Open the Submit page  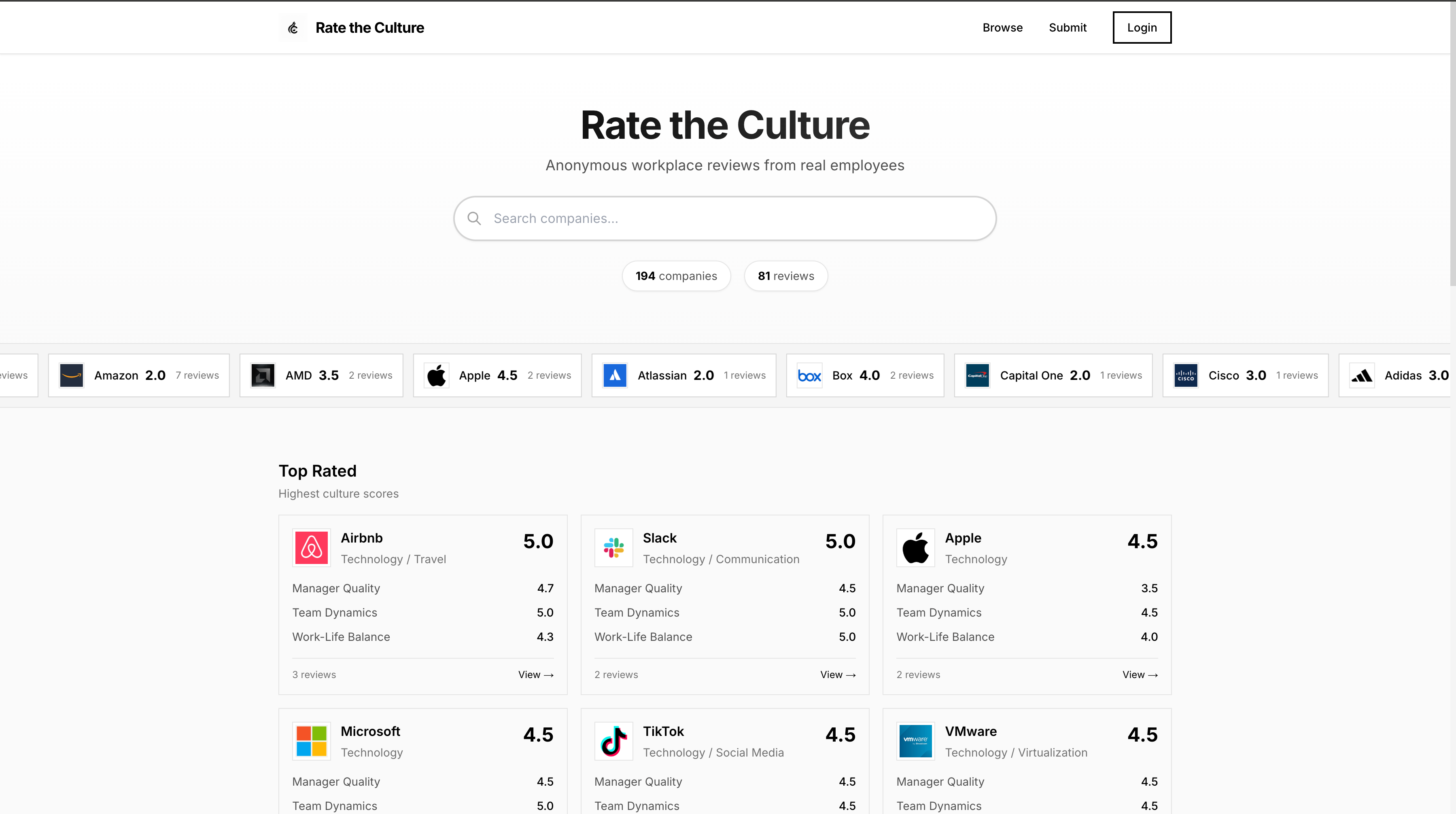coord(1067,28)
